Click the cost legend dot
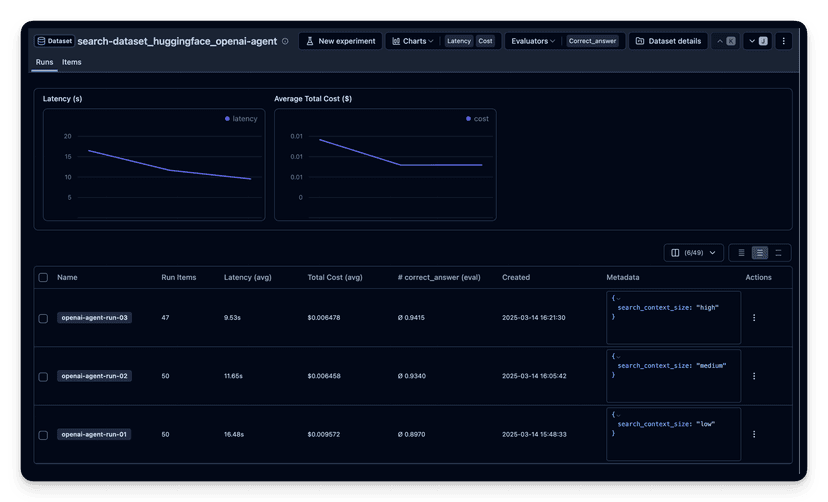828x502 pixels. (x=468, y=119)
